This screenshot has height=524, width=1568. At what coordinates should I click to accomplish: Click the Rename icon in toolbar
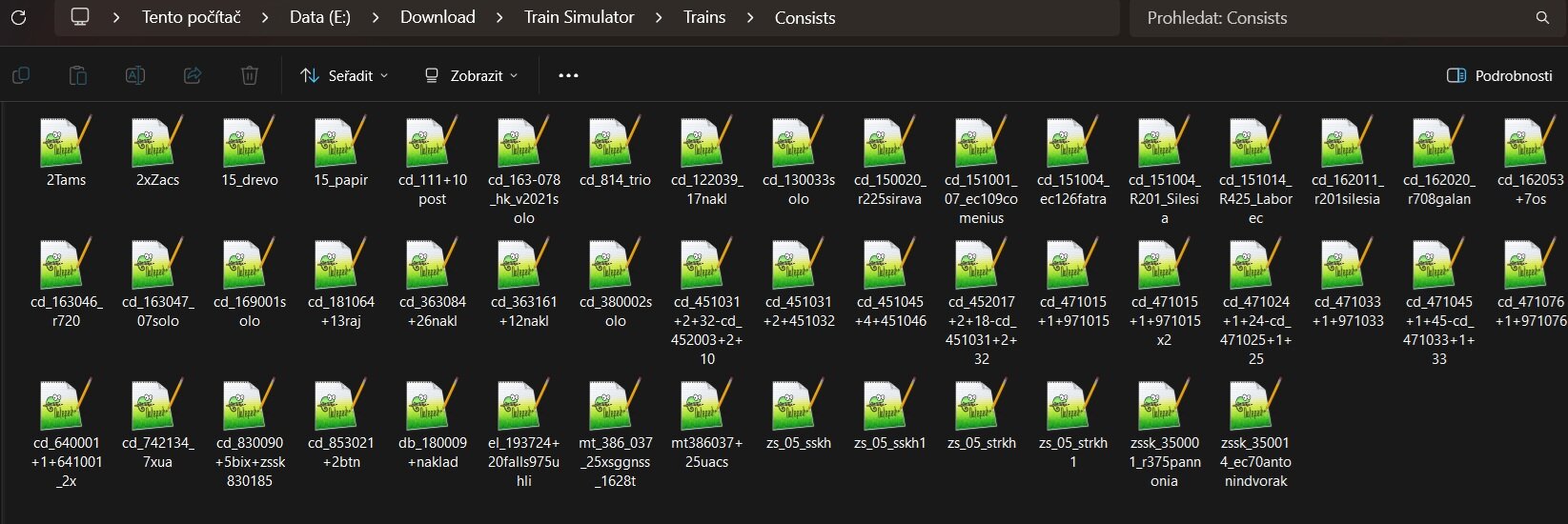tap(135, 75)
